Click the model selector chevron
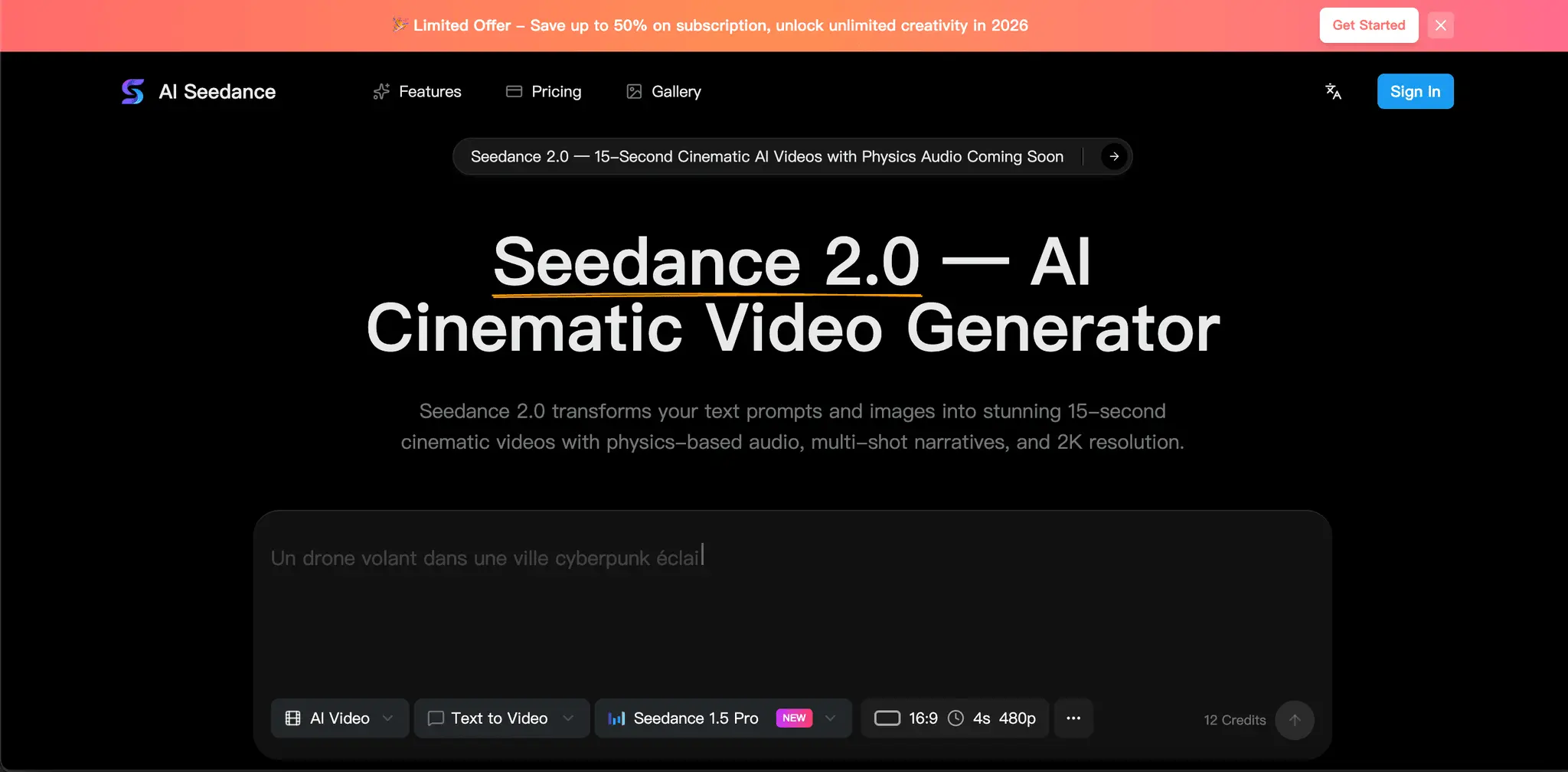The width and height of the screenshot is (1568, 772). [x=830, y=718]
